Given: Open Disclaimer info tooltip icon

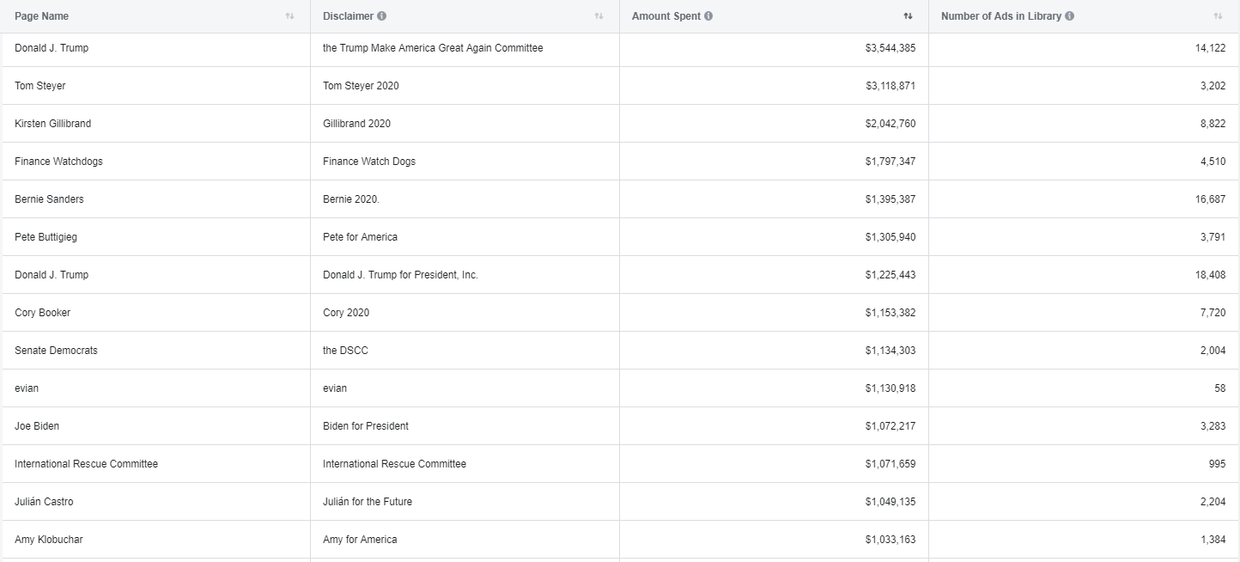Looking at the screenshot, I should pos(382,16).
